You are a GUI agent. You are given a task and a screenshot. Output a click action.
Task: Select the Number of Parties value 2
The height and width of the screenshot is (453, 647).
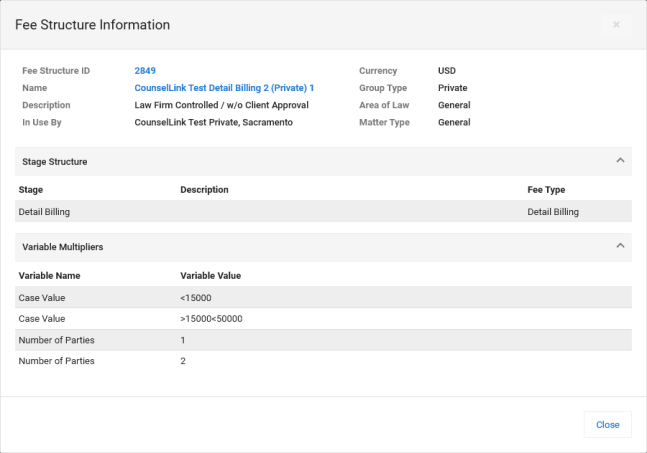click(183, 361)
